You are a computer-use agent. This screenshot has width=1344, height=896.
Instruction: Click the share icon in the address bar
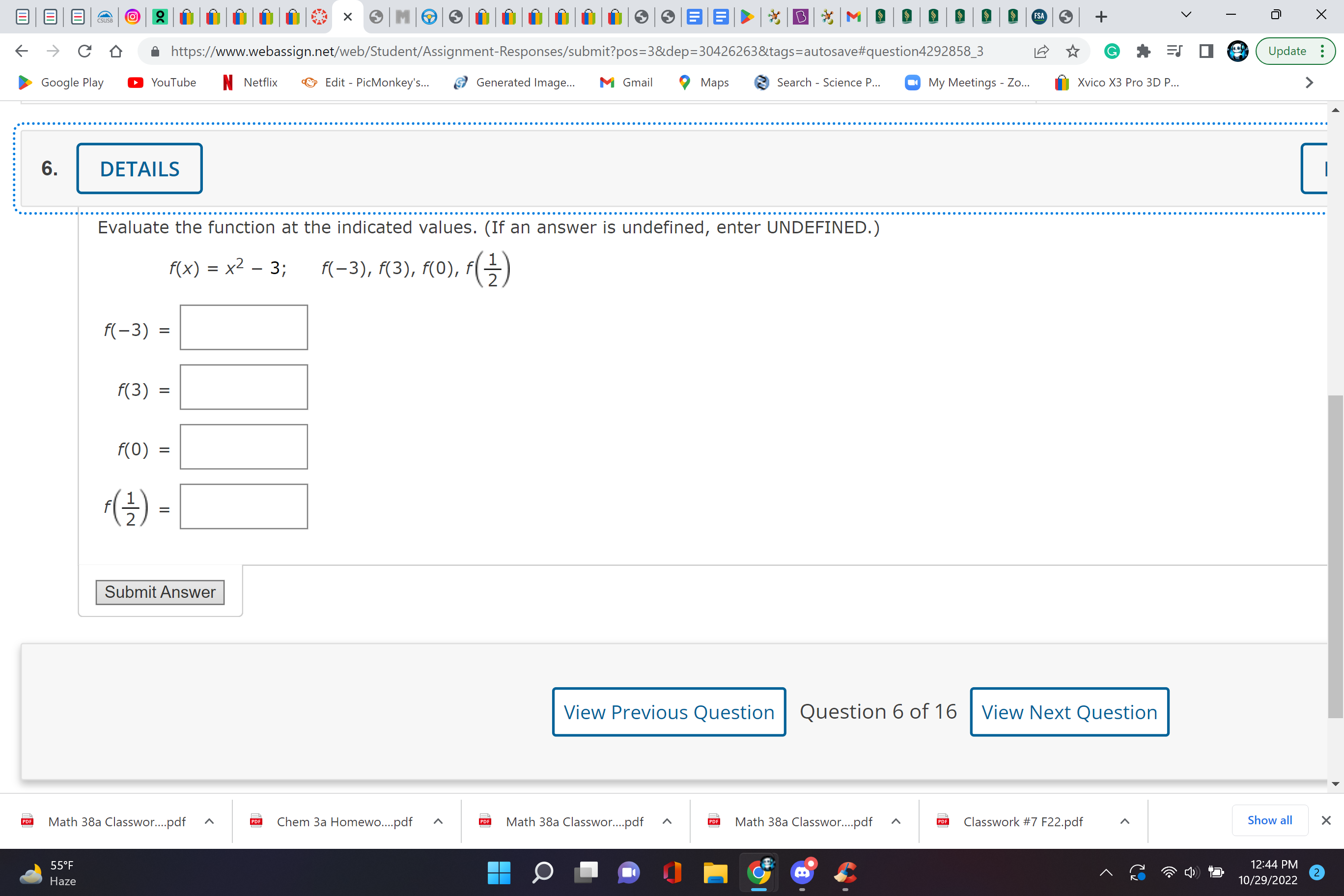(1041, 51)
